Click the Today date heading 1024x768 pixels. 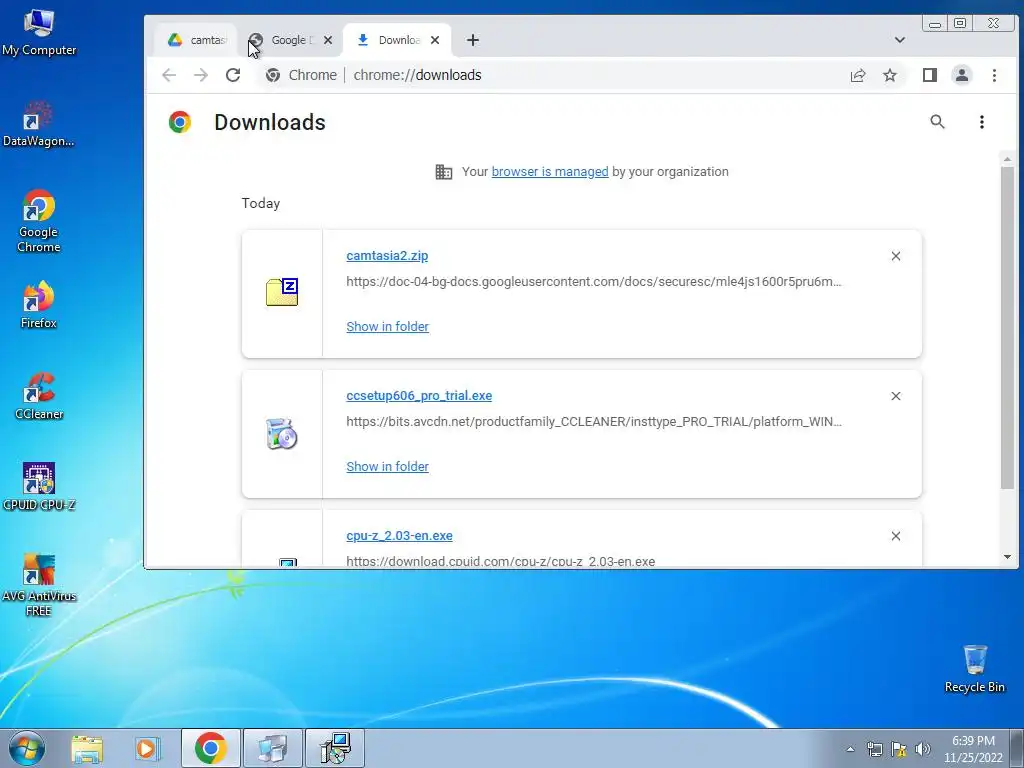click(x=261, y=203)
